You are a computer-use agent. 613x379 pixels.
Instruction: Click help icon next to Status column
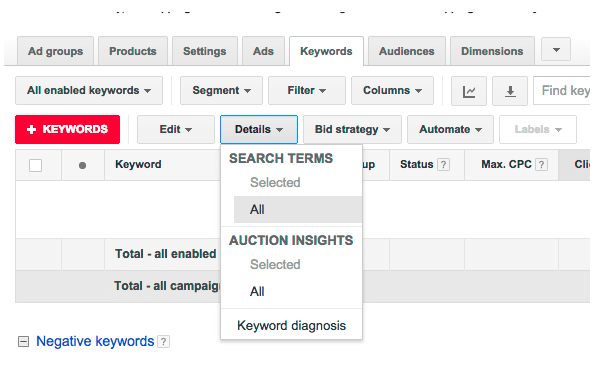click(x=443, y=164)
